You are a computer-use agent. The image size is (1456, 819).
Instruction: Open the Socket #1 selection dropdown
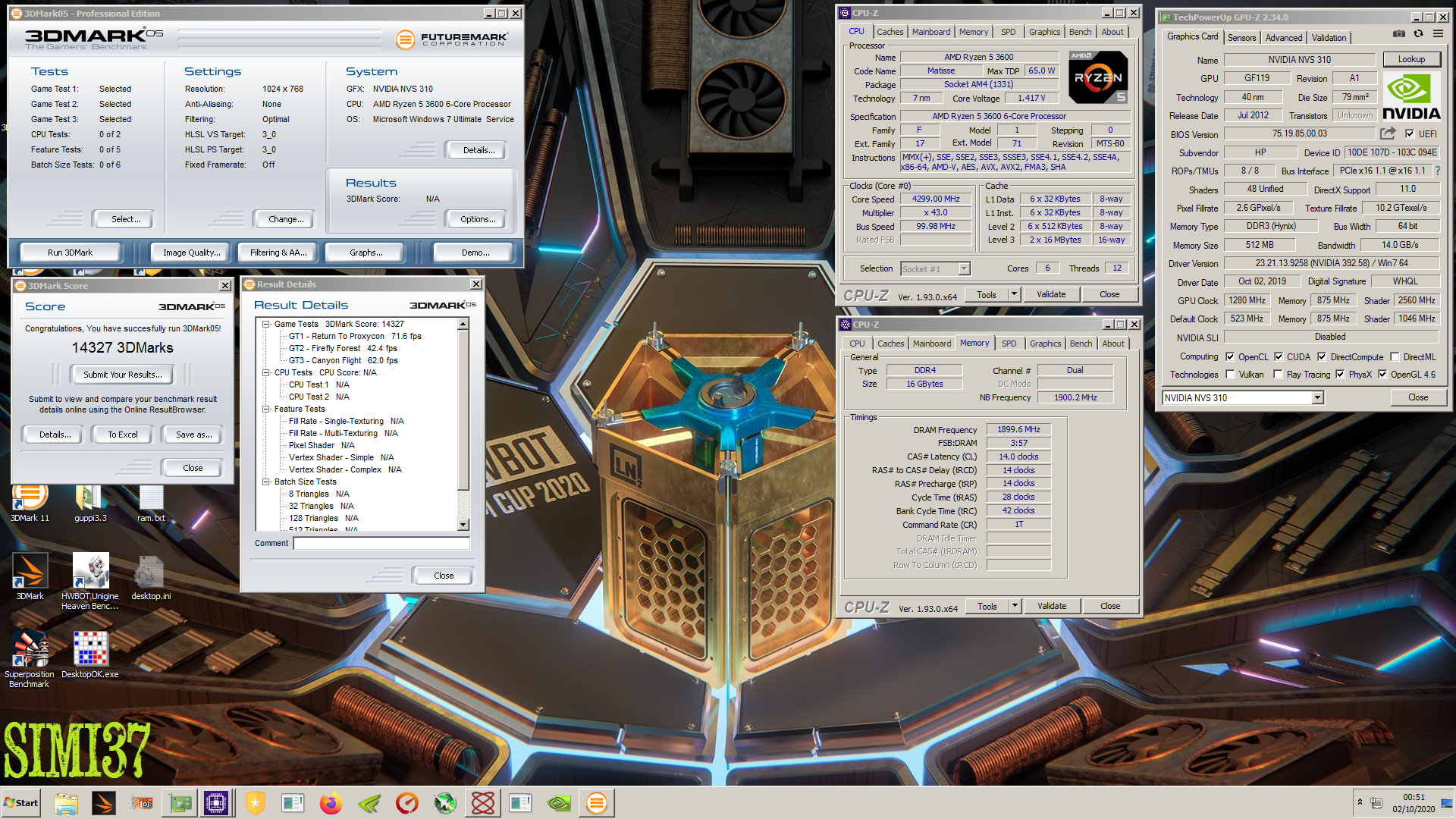(964, 268)
